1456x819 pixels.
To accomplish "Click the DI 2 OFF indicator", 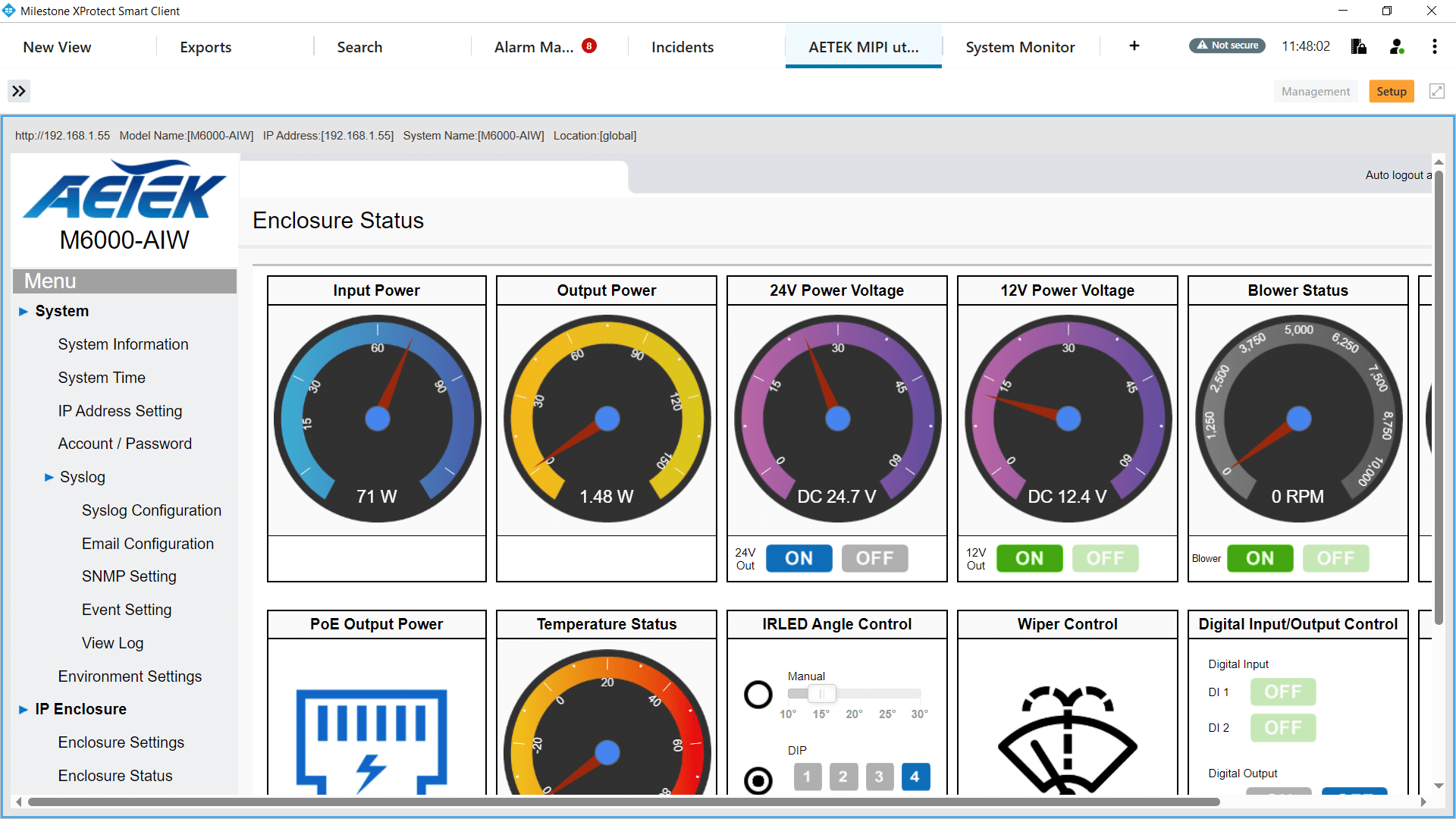I will click(1283, 727).
